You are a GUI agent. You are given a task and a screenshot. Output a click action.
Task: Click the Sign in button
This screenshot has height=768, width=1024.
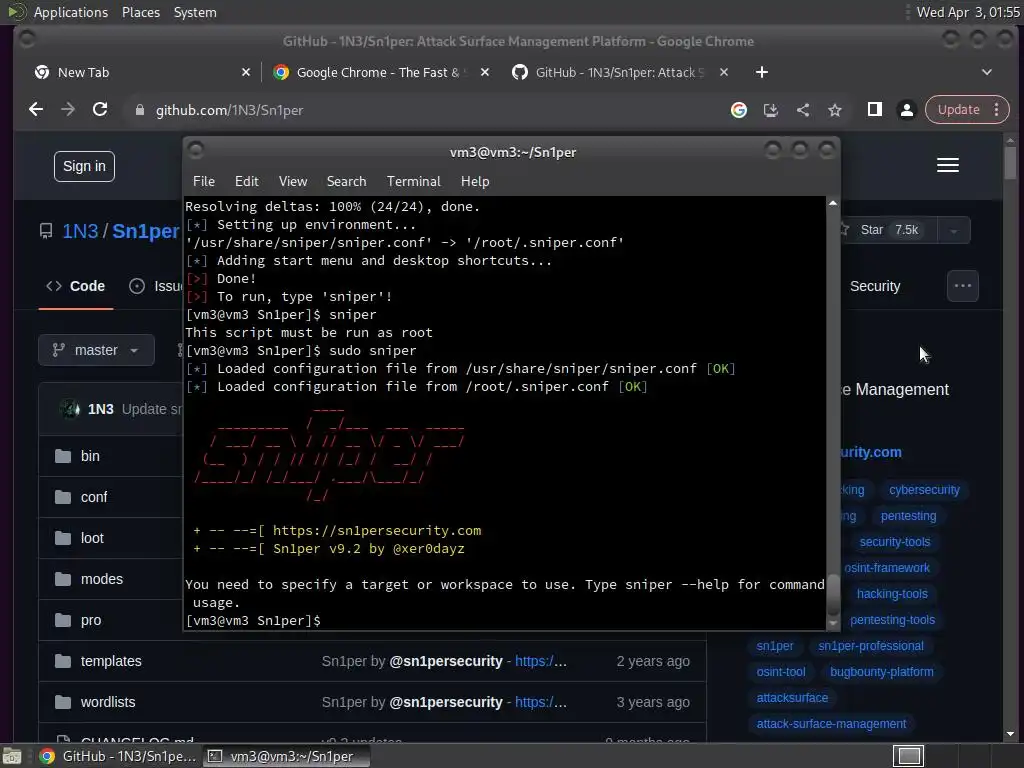84,167
